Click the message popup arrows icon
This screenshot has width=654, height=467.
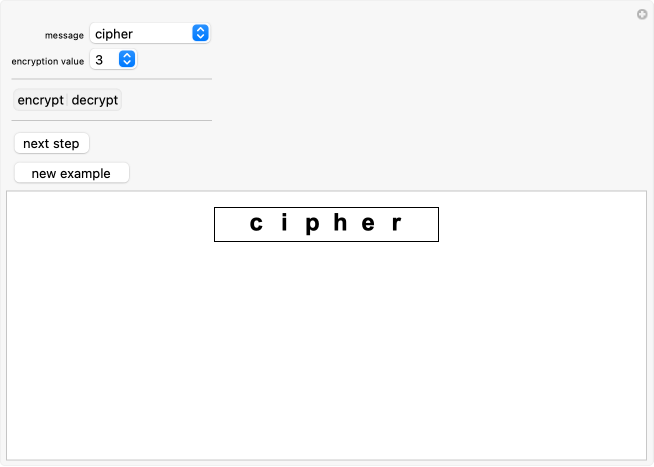(x=200, y=33)
